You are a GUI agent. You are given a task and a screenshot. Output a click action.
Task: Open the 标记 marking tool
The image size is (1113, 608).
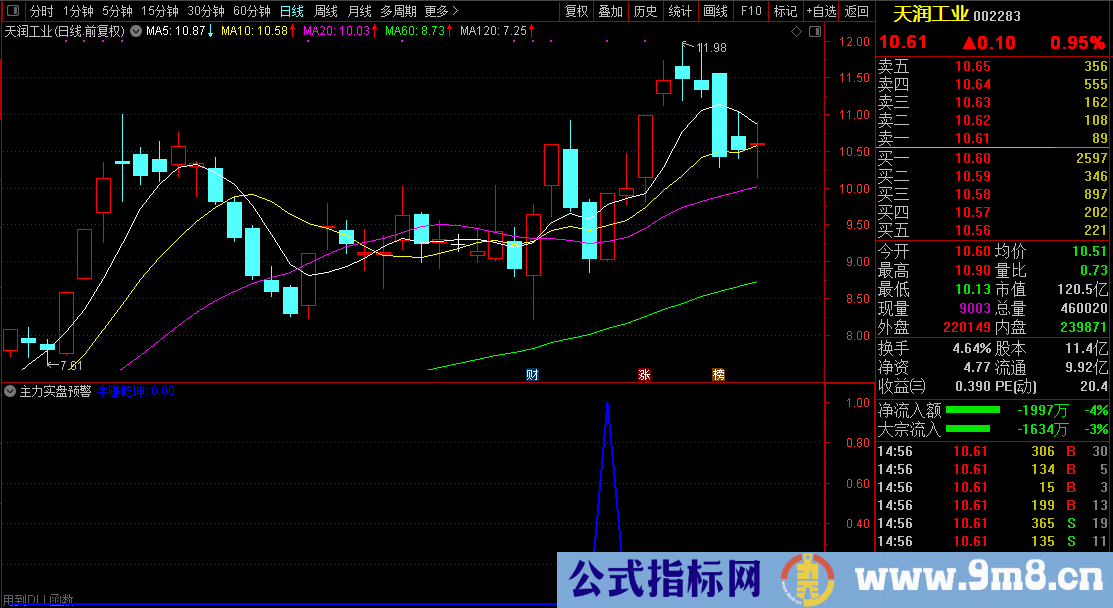[x=786, y=11]
